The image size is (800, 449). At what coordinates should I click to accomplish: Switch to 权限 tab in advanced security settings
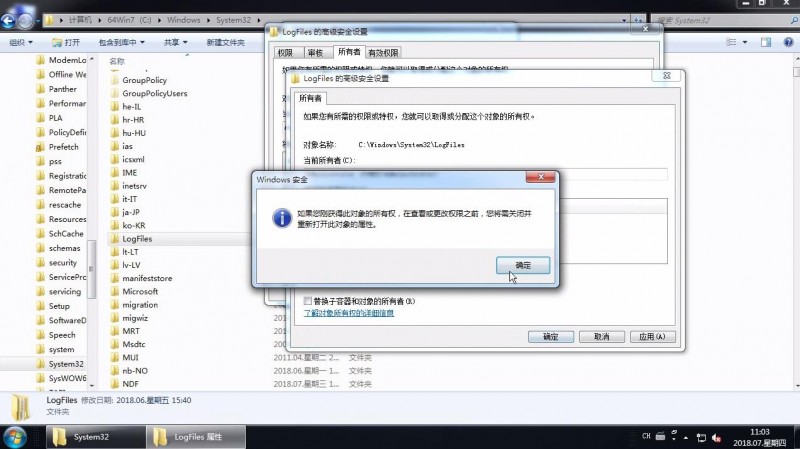pyautogui.click(x=285, y=53)
